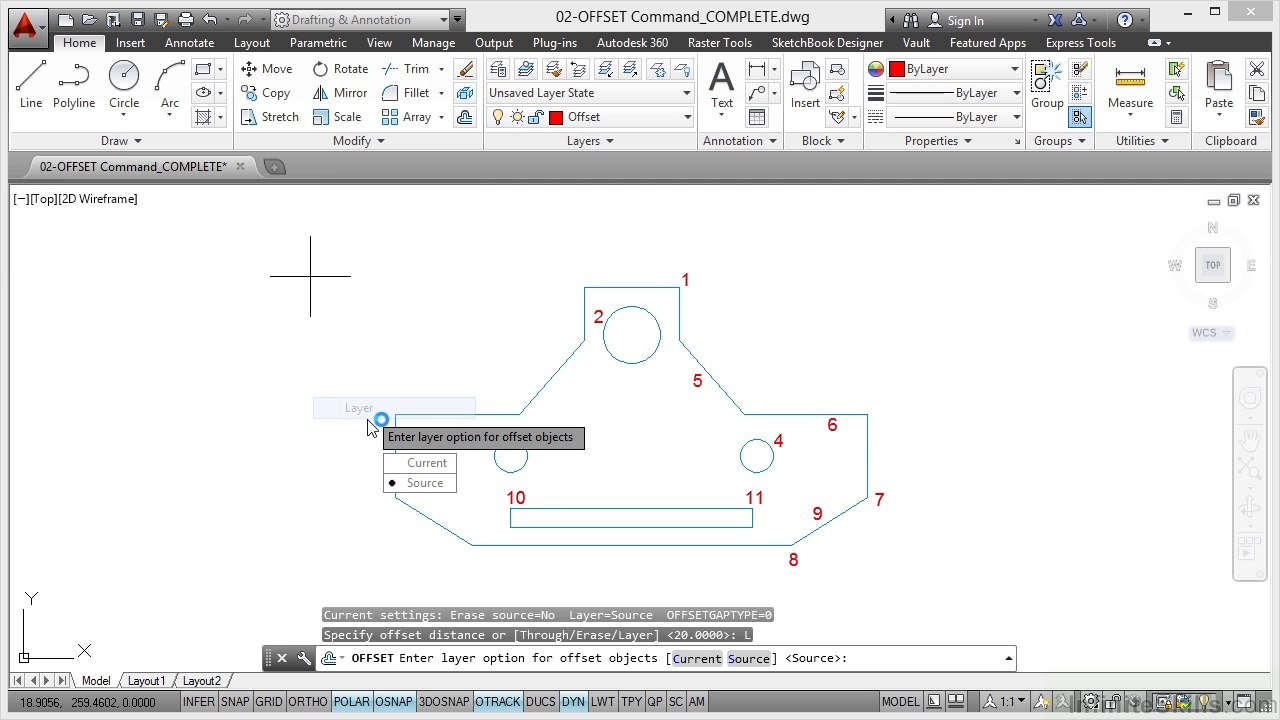
Task: Click the new drawing tab plus button
Action: click(274, 167)
